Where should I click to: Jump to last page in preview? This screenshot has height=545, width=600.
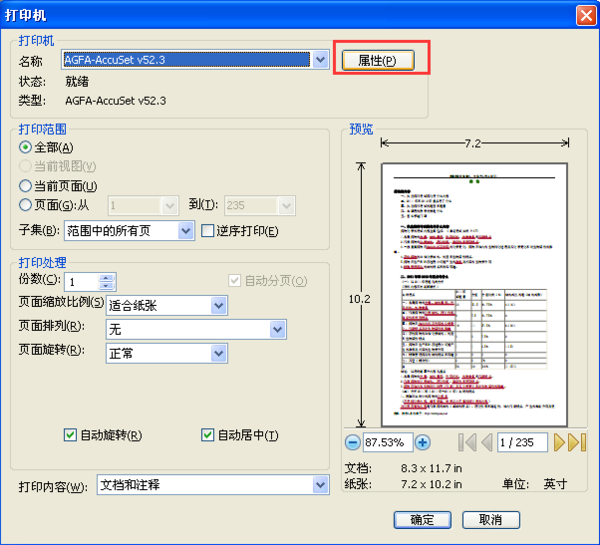coord(577,442)
